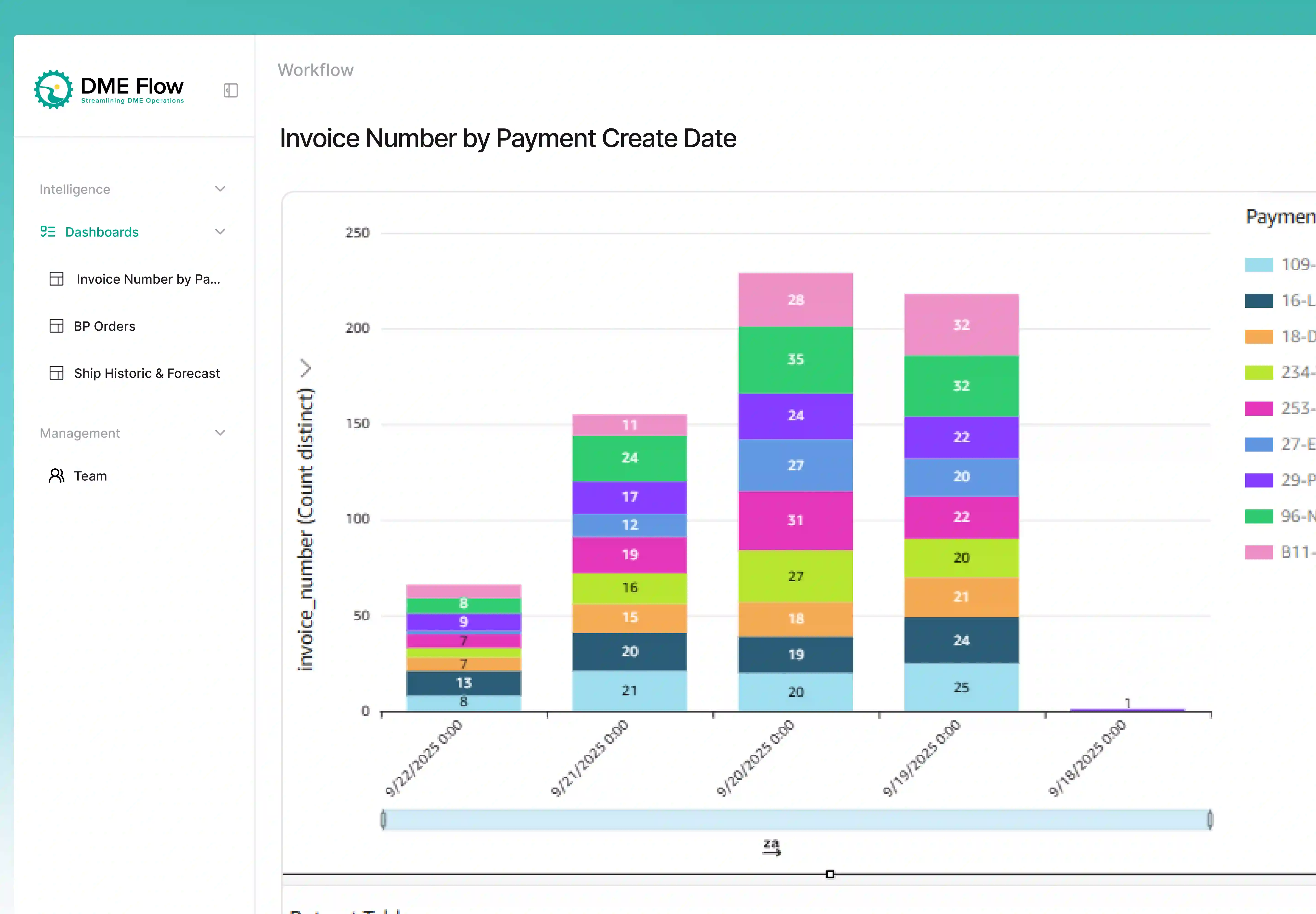Viewport: 1316px width, 914px height.
Task: Collapse the Dashboards section chevron
Action: (220, 231)
